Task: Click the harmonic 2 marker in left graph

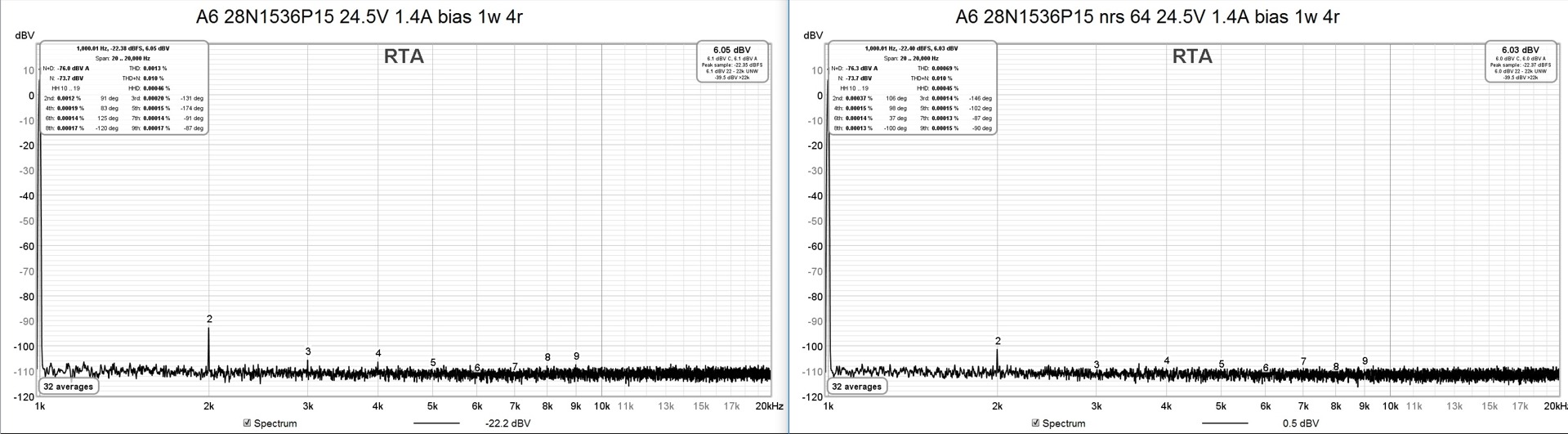Action: pos(209,320)
